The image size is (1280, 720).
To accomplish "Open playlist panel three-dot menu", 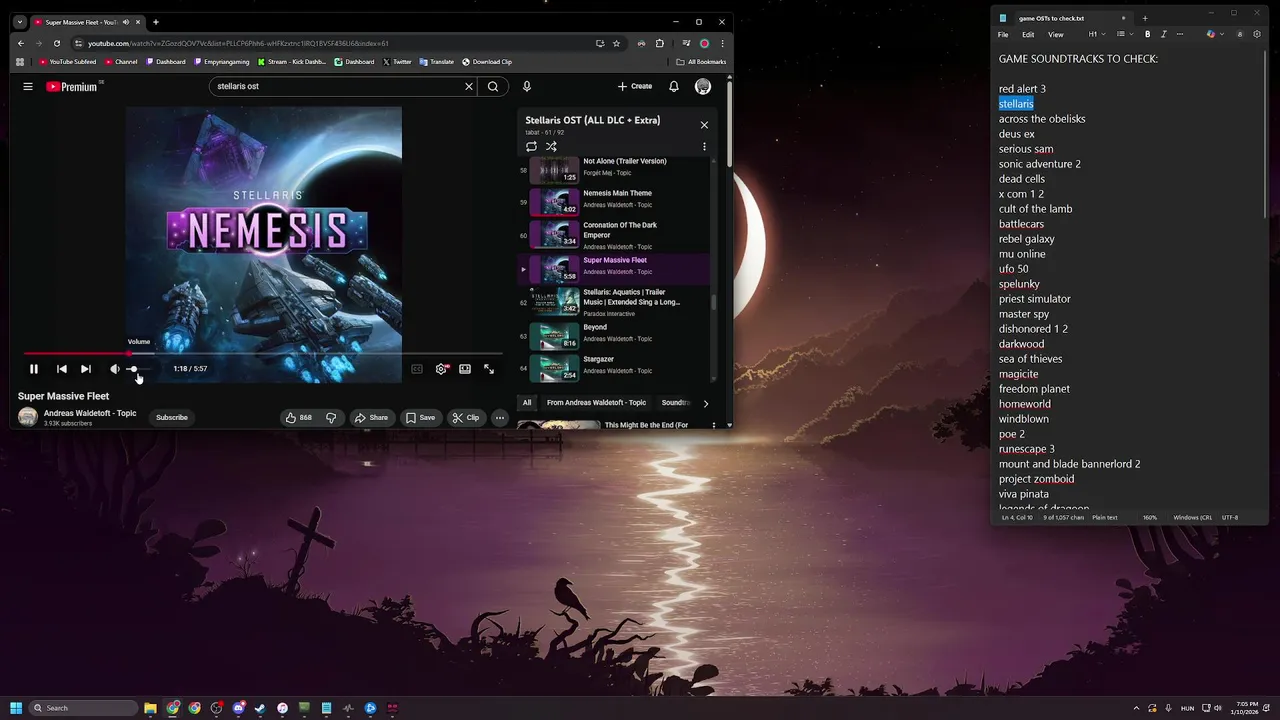I will [x=704, y=146].
